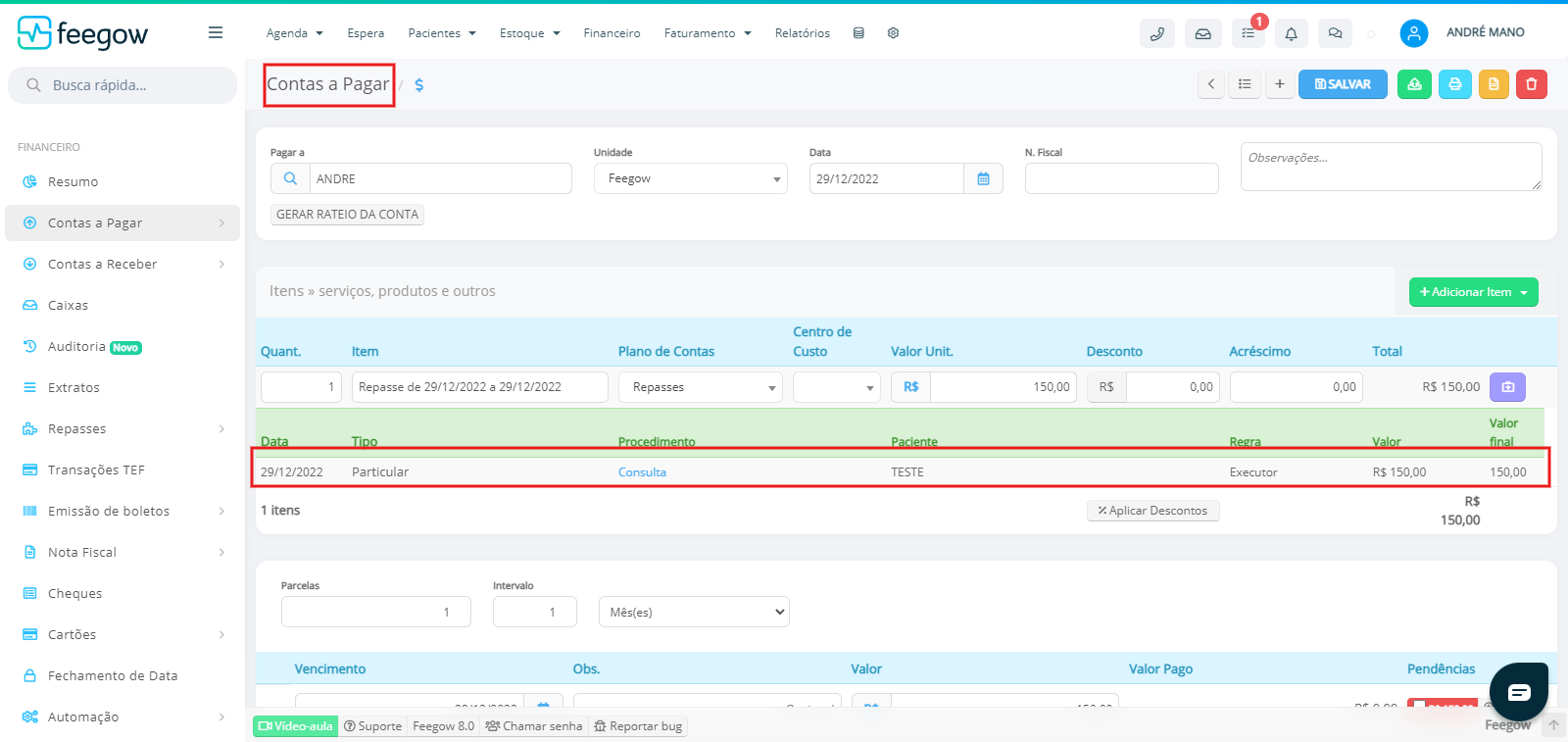
Task: Open the Unidade Feegow dropdown
Action: (691, 178)
